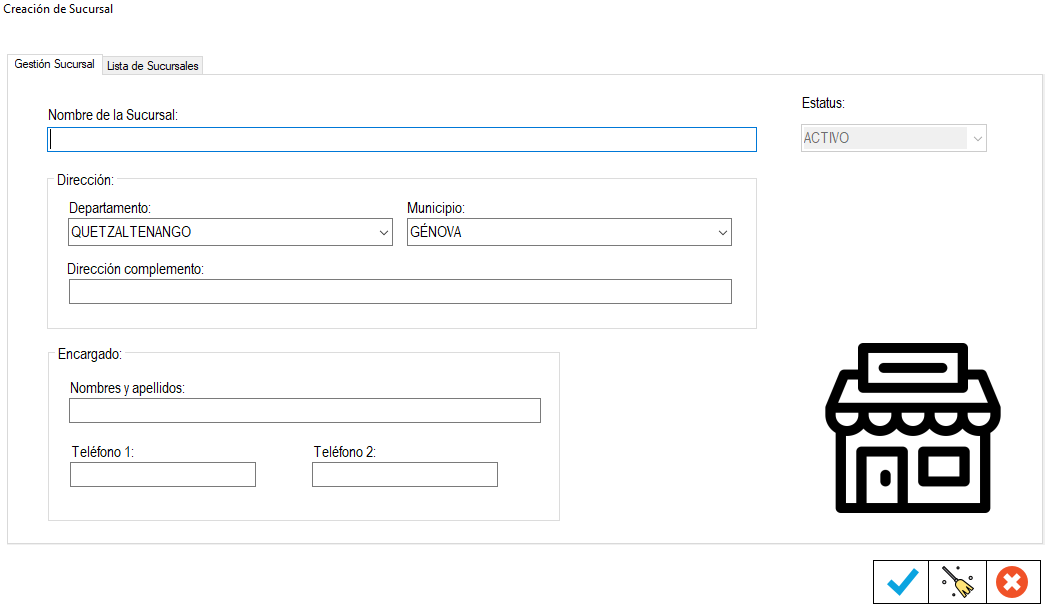The height and width of the screenshot is (613, 1052).
Task: Click the red X cancel button
Action: click(x=1012, y=581)
